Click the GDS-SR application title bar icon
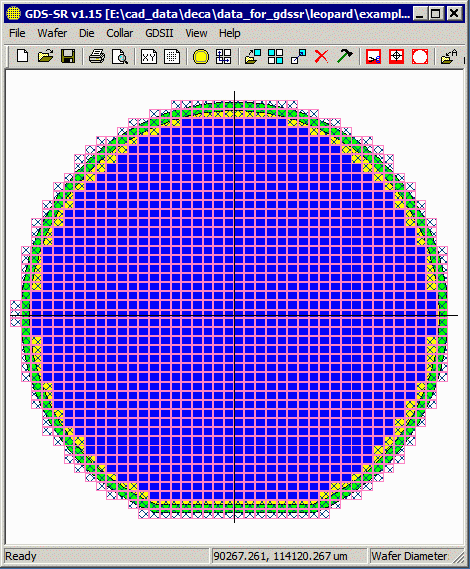This screenshot has width=470, height=569. [13, 13]
